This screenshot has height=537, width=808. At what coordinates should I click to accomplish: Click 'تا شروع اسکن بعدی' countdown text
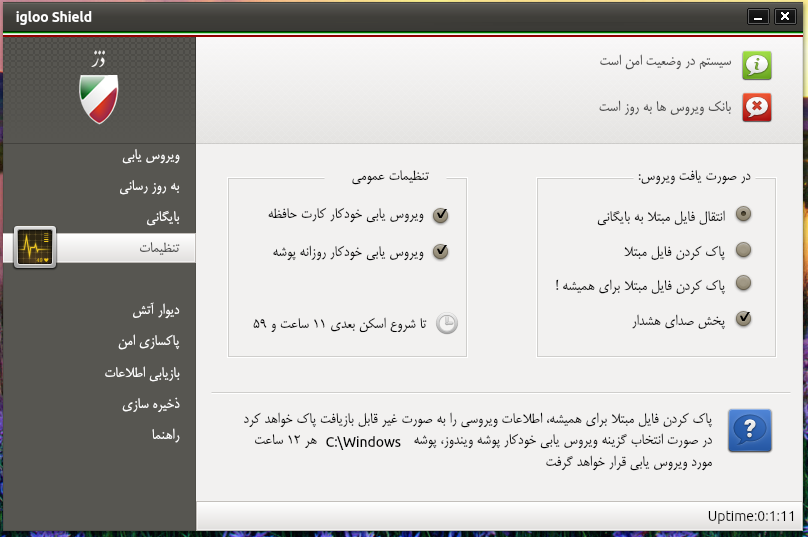340,324
